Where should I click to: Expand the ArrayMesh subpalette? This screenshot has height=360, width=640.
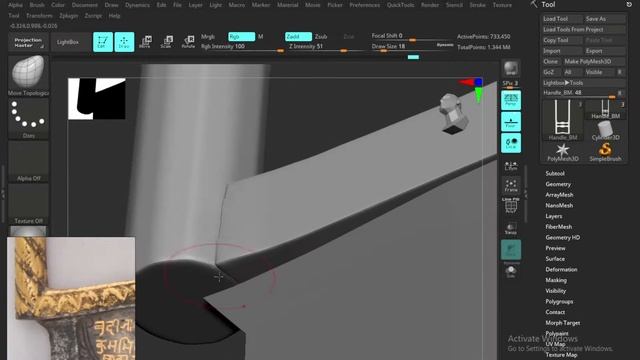coord(559,195)
